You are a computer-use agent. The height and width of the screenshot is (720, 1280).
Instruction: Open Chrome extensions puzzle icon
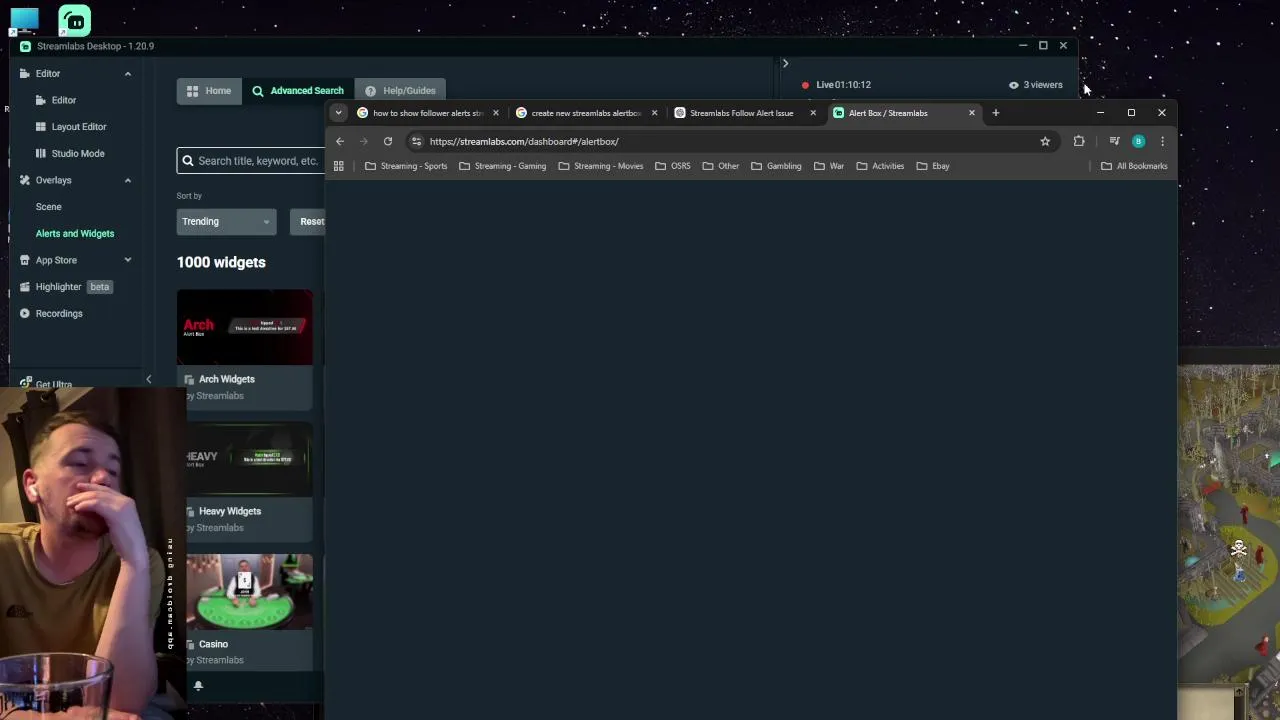tap(1079, 141)
